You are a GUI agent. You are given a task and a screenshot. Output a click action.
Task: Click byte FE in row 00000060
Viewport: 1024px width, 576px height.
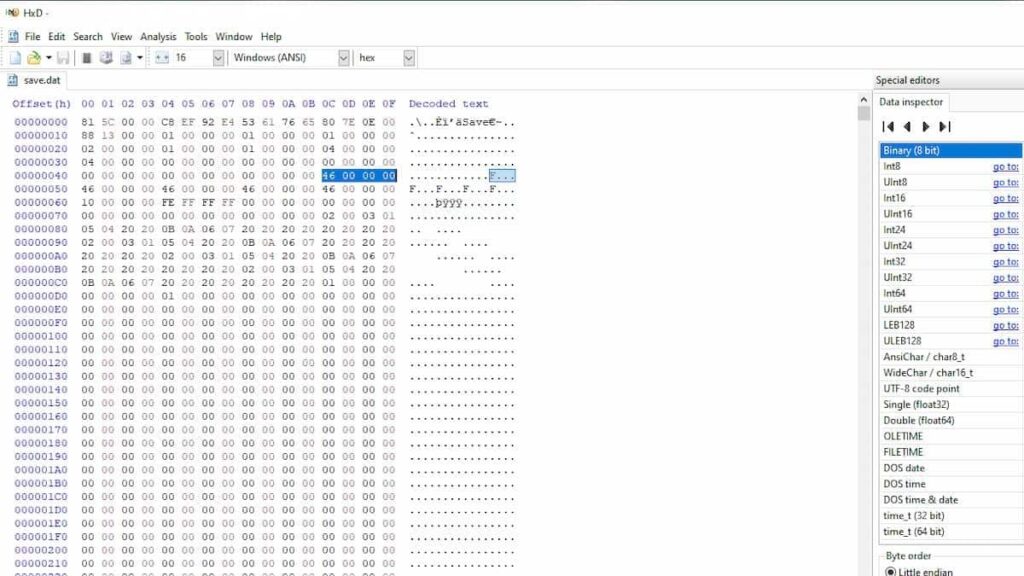click(x=168, y=202)
